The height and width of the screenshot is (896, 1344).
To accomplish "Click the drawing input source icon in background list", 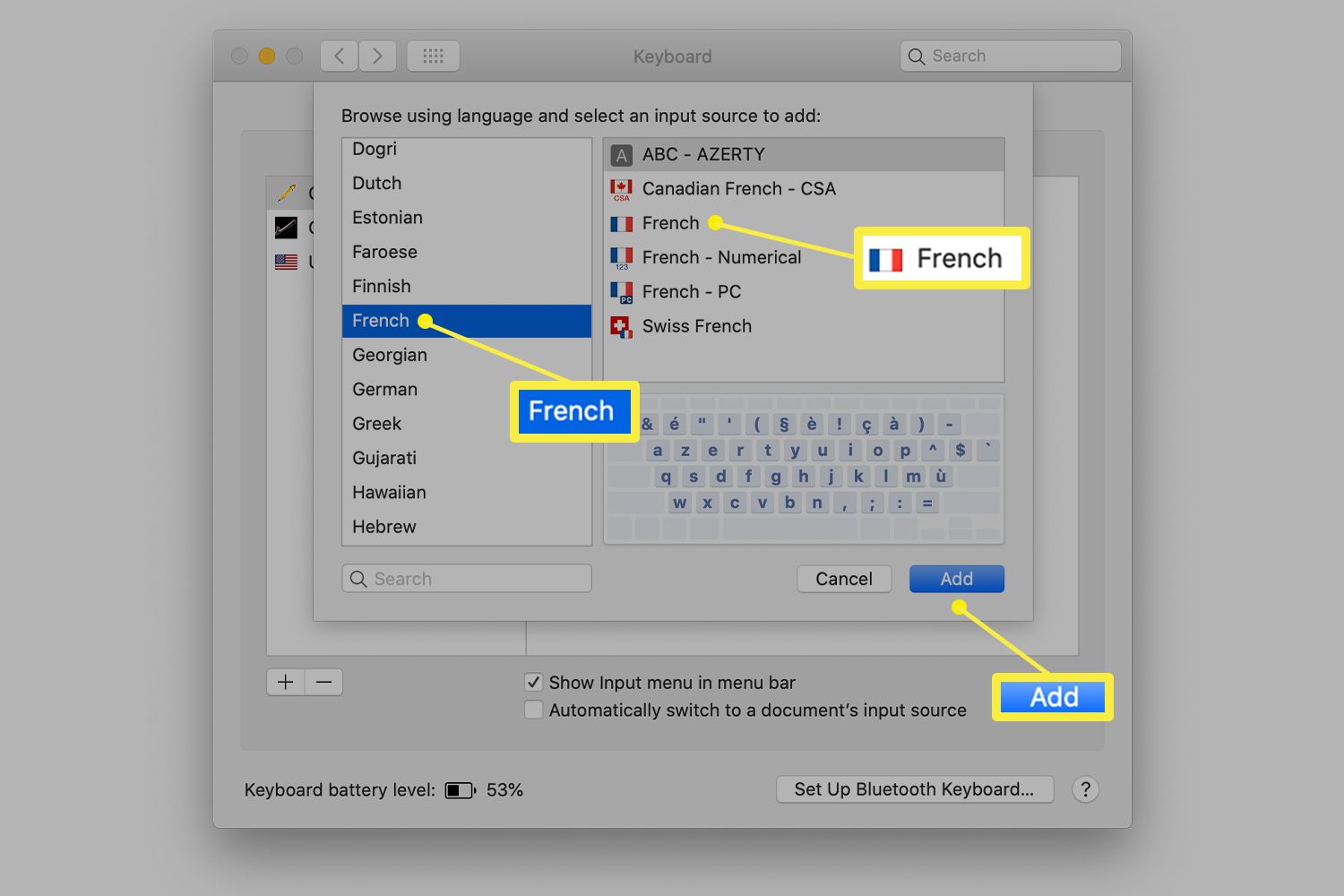I will 287,228.
